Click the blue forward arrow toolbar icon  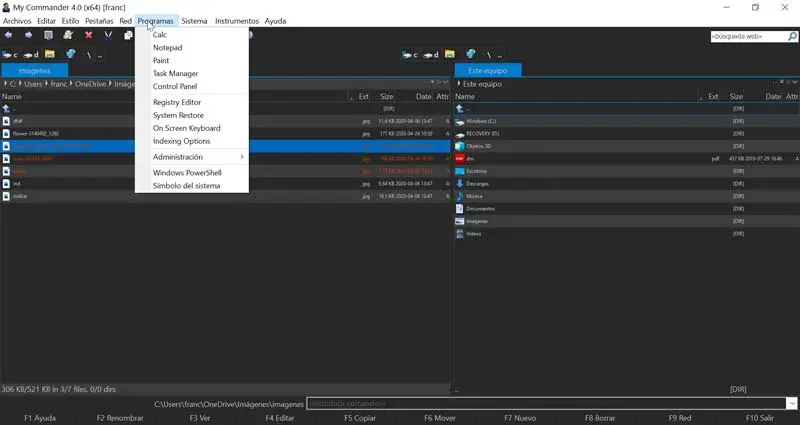point(29,35)
